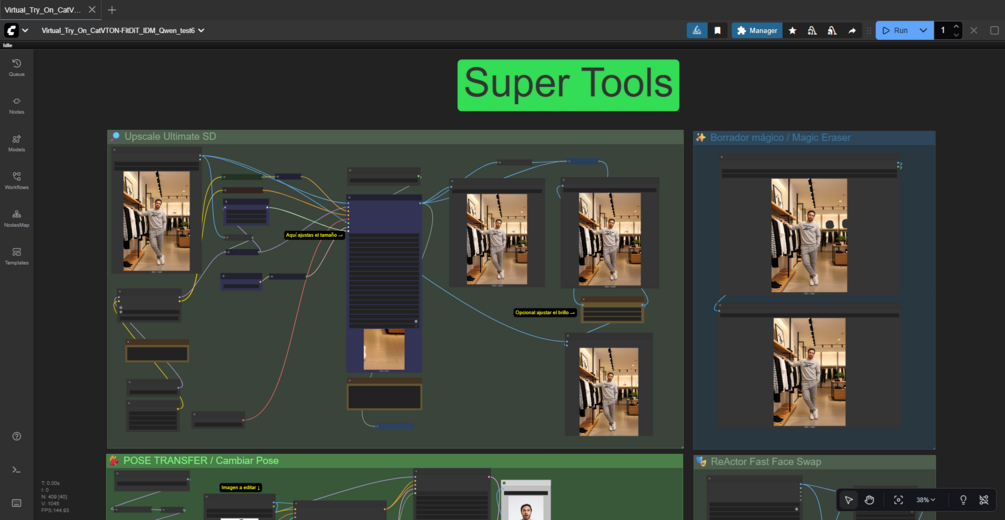Click top Magic Eraser image preview
The width and height of the screenshot is (1005, 520).
(809, 235)
